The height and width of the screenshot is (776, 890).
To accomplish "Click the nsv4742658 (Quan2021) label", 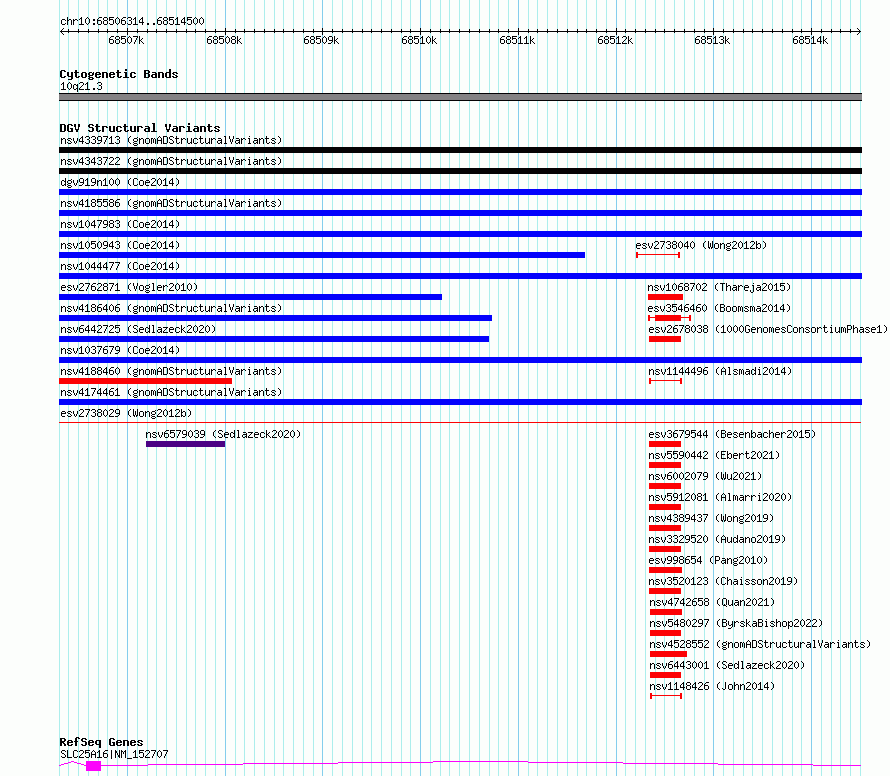I will (712, 602).
